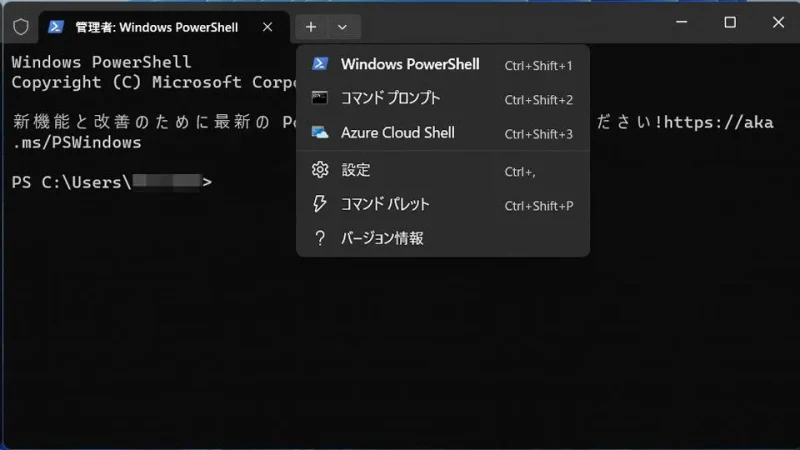Collapse the new-tab profile dropdown chevron

pos(343,27)
